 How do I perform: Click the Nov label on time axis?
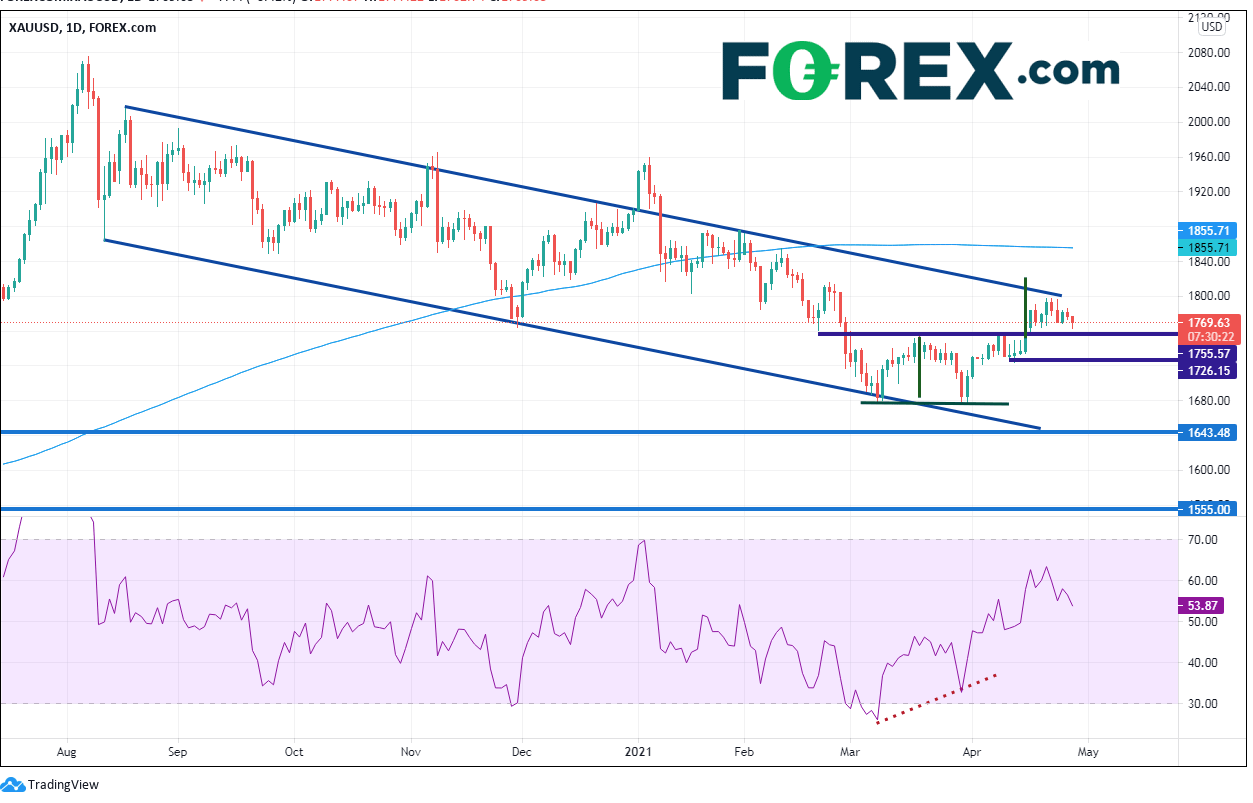[410, 750]
